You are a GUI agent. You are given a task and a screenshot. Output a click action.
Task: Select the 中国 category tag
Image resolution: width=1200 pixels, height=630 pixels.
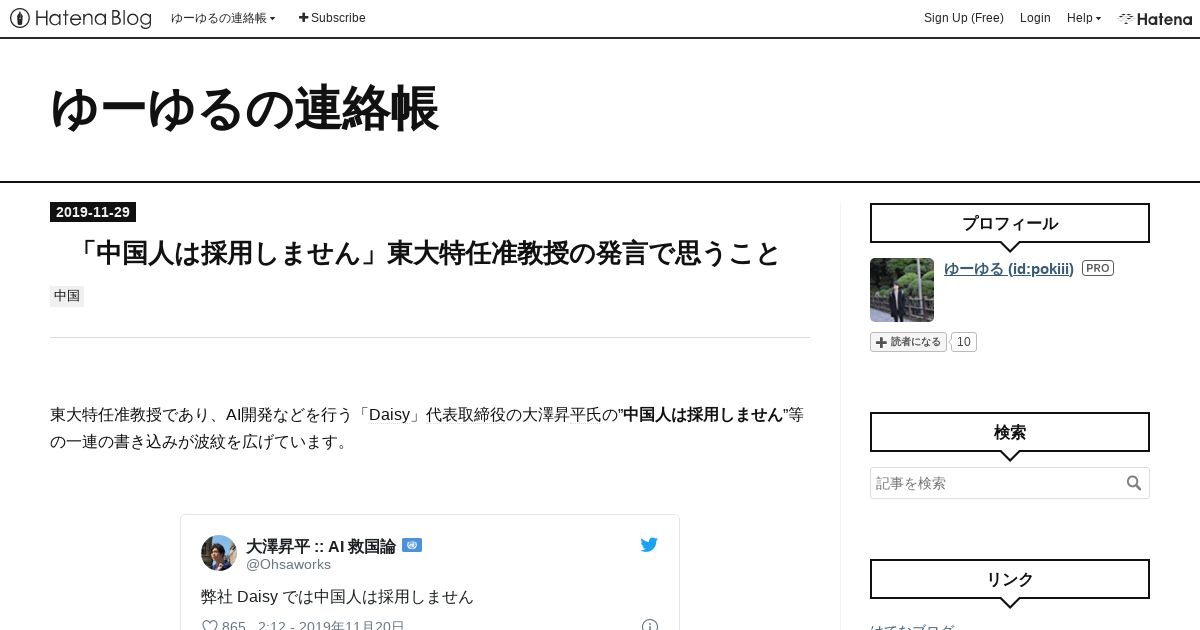pos(67,296)
